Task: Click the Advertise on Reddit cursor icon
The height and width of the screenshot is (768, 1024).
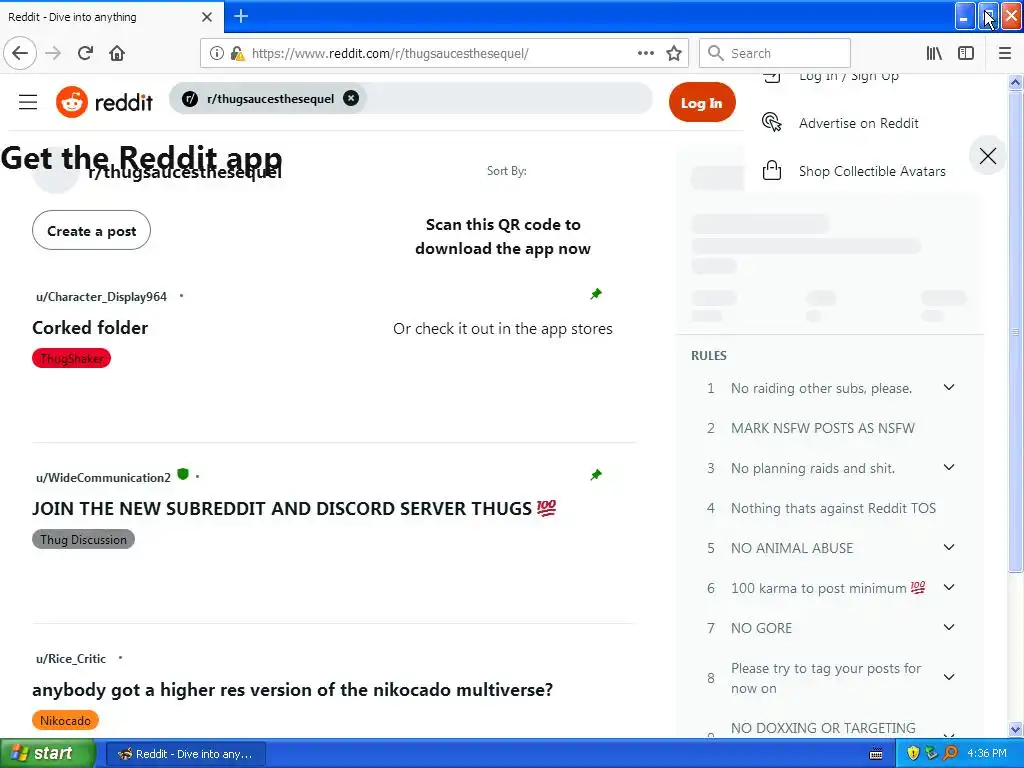Action: [772, 122]
